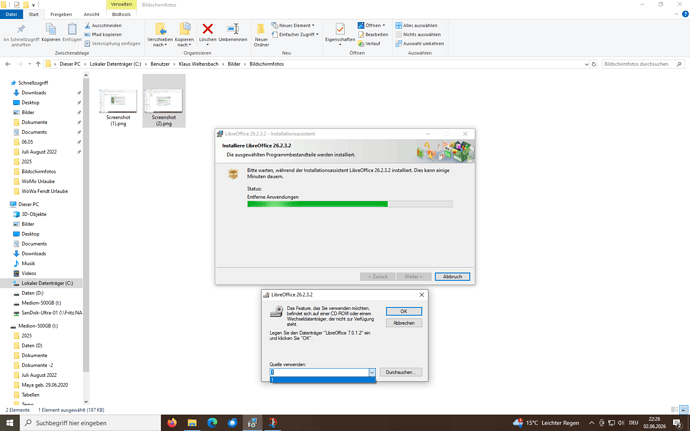Open the Bildtools tab
The image size is (690, 431).
point(121,14)
